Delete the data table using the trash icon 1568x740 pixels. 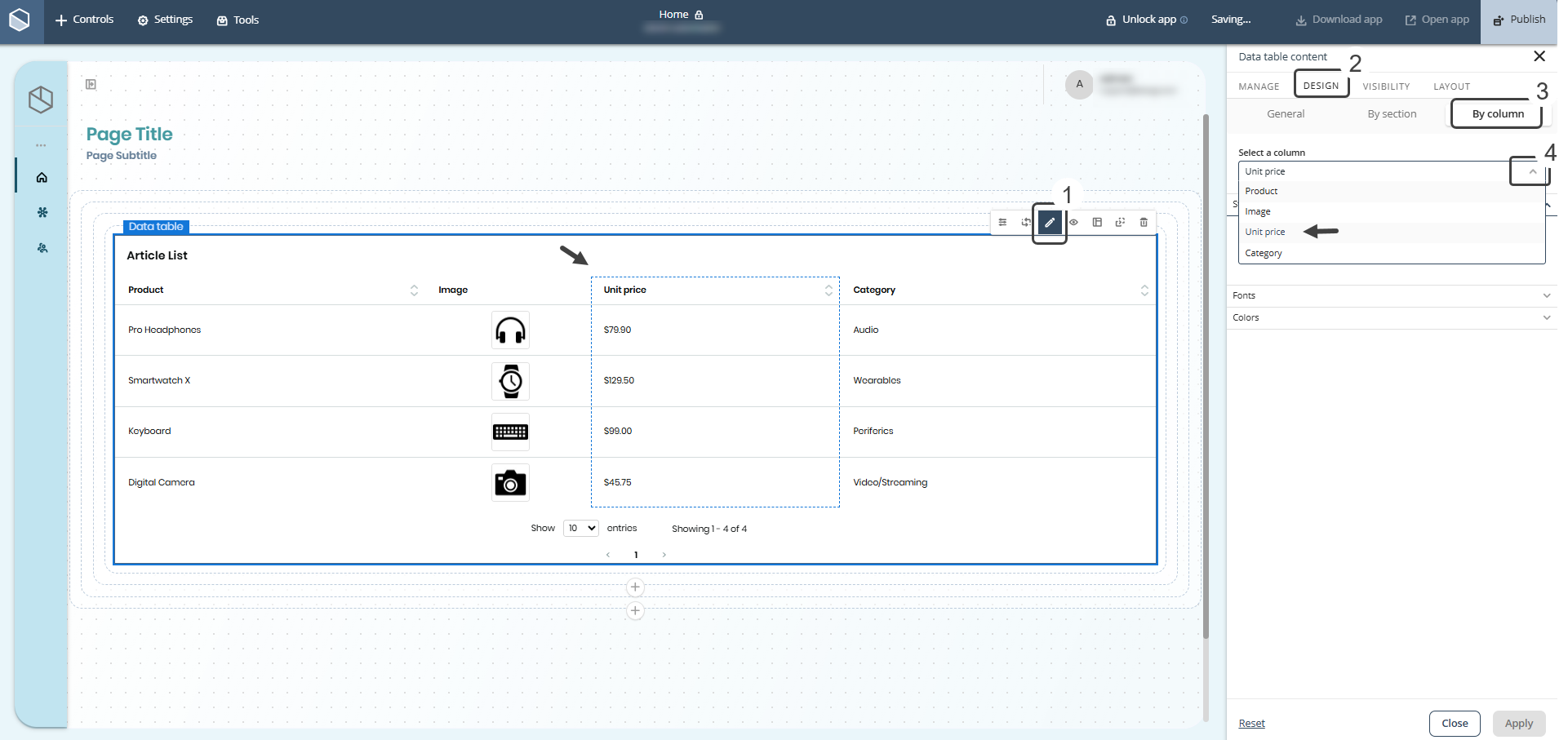coord(1144,222)
